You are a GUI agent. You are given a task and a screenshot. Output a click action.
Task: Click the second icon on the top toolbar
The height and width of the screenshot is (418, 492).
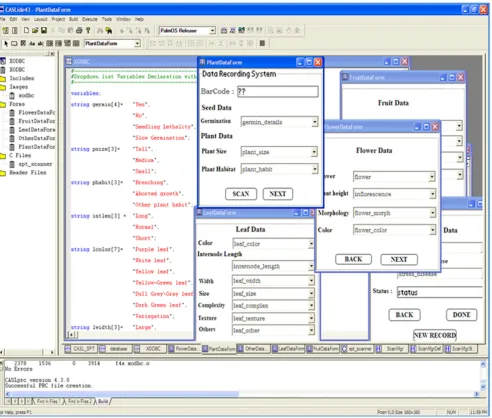pyautogui.click(x=15, y=31)
